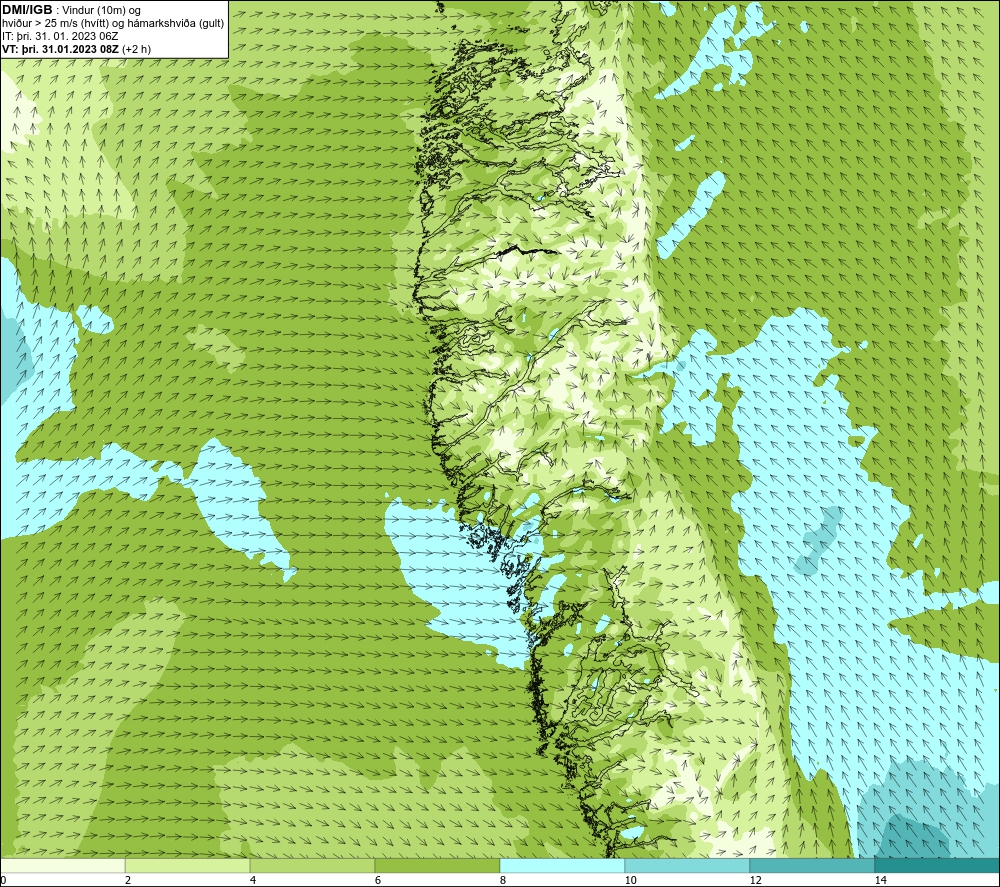The width and height of the screenshot is (1000, 887).
Task: Click the legend scale label '6'
Action: (x=378, y=880)
